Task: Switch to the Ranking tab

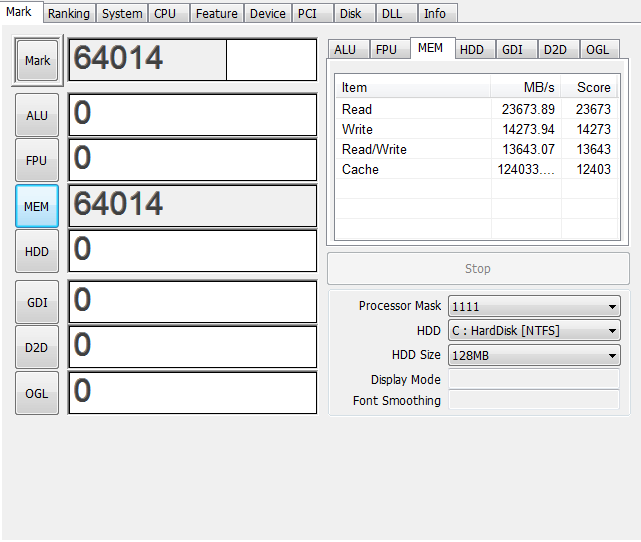Action: click(x=69, y=13)
